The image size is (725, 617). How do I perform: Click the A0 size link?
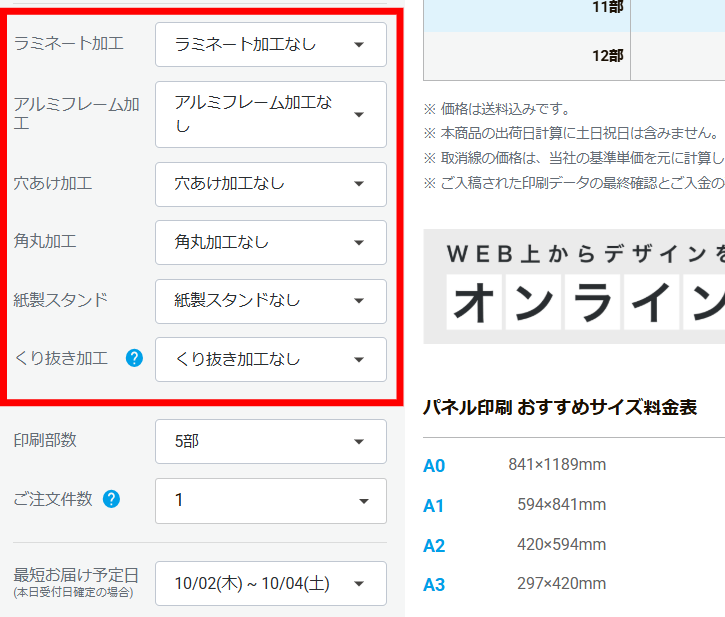tap(434, 466)
